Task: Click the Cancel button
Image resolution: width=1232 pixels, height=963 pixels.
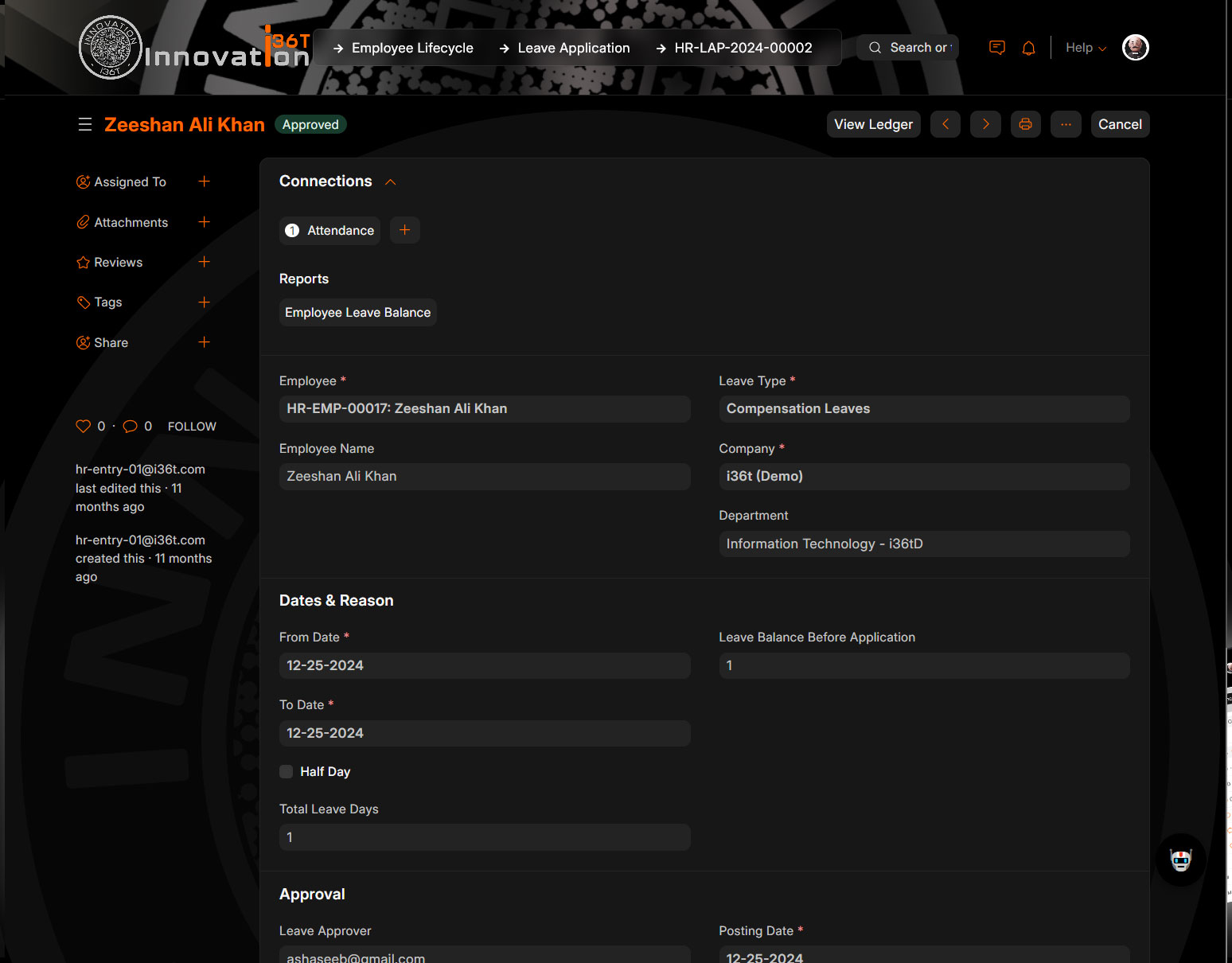Action: [1120, 124]
